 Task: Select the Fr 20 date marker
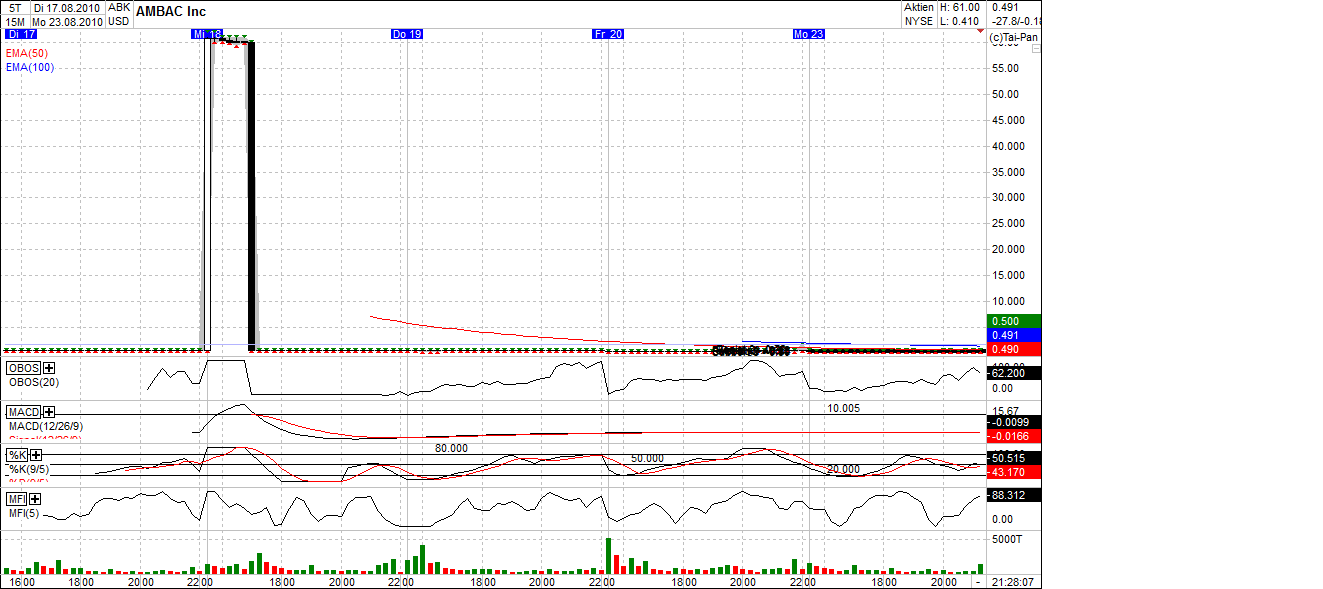608,34
